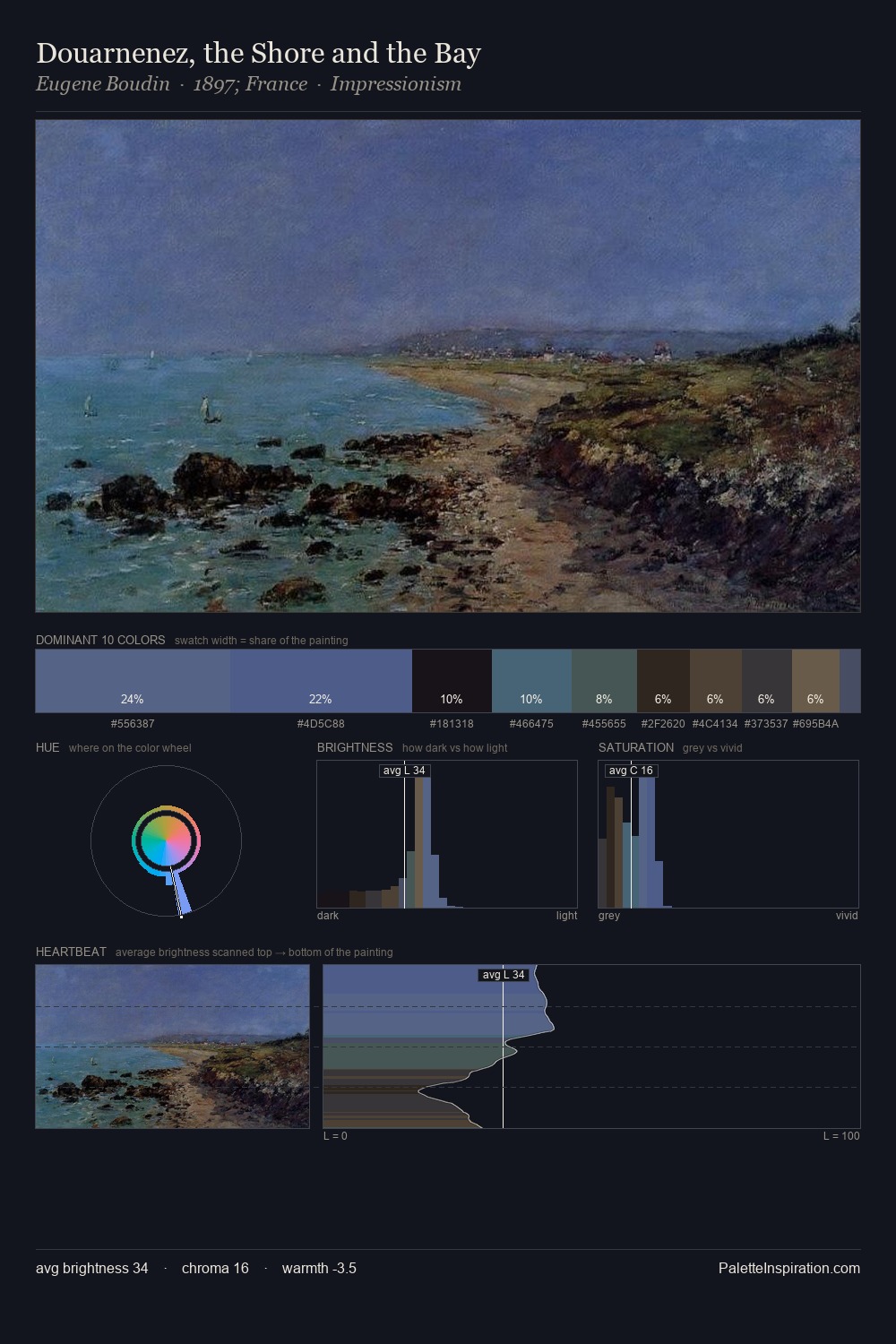
Task: Click the 'DOMINANT 10 COLORS' heading
Action: (100, 640)
